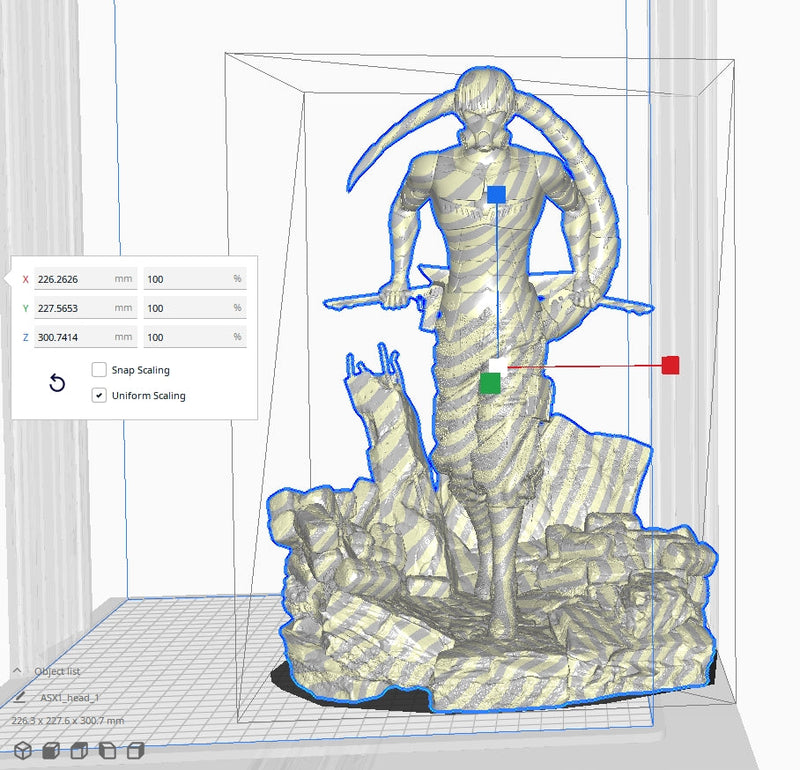800x770 pixels.
Task: Click the Y scale percent field
Action: 195,308
